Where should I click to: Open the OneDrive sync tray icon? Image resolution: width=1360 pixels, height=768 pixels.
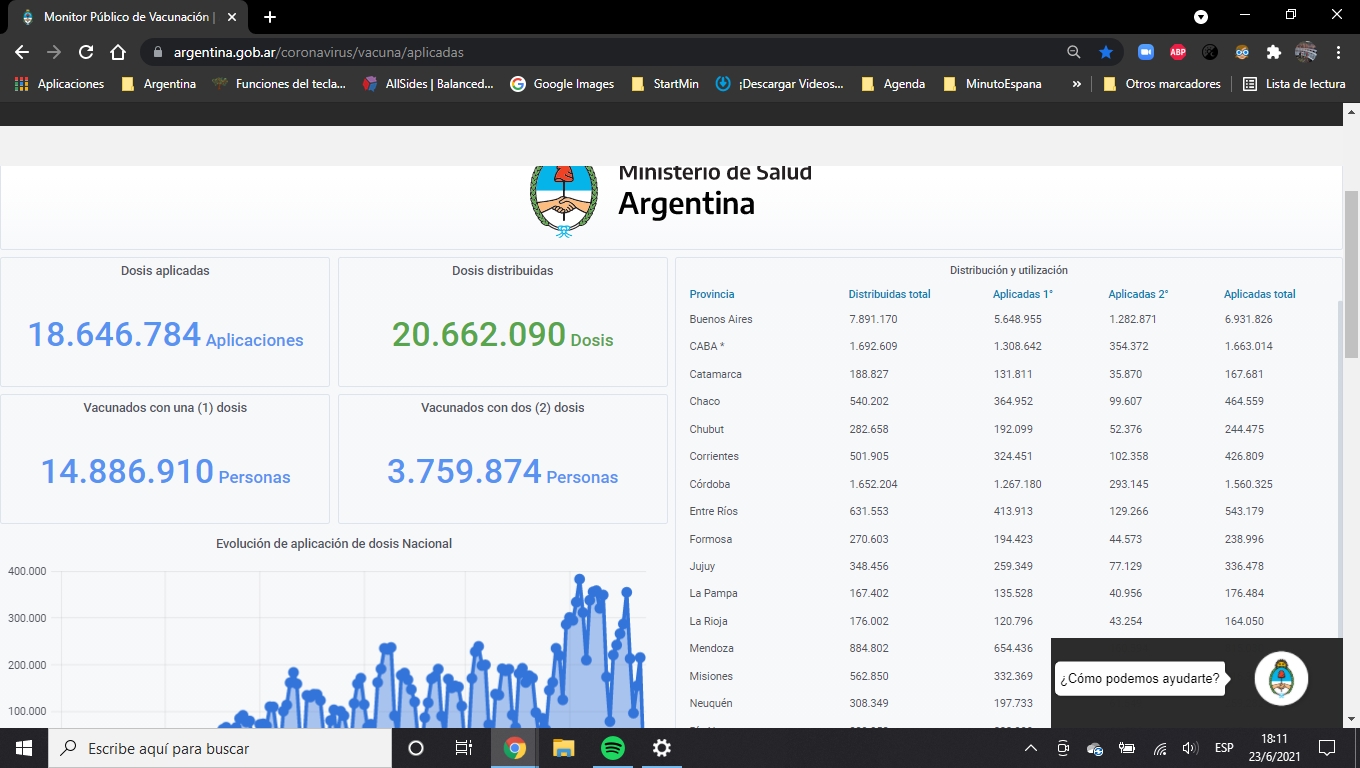click(1095, 748)
